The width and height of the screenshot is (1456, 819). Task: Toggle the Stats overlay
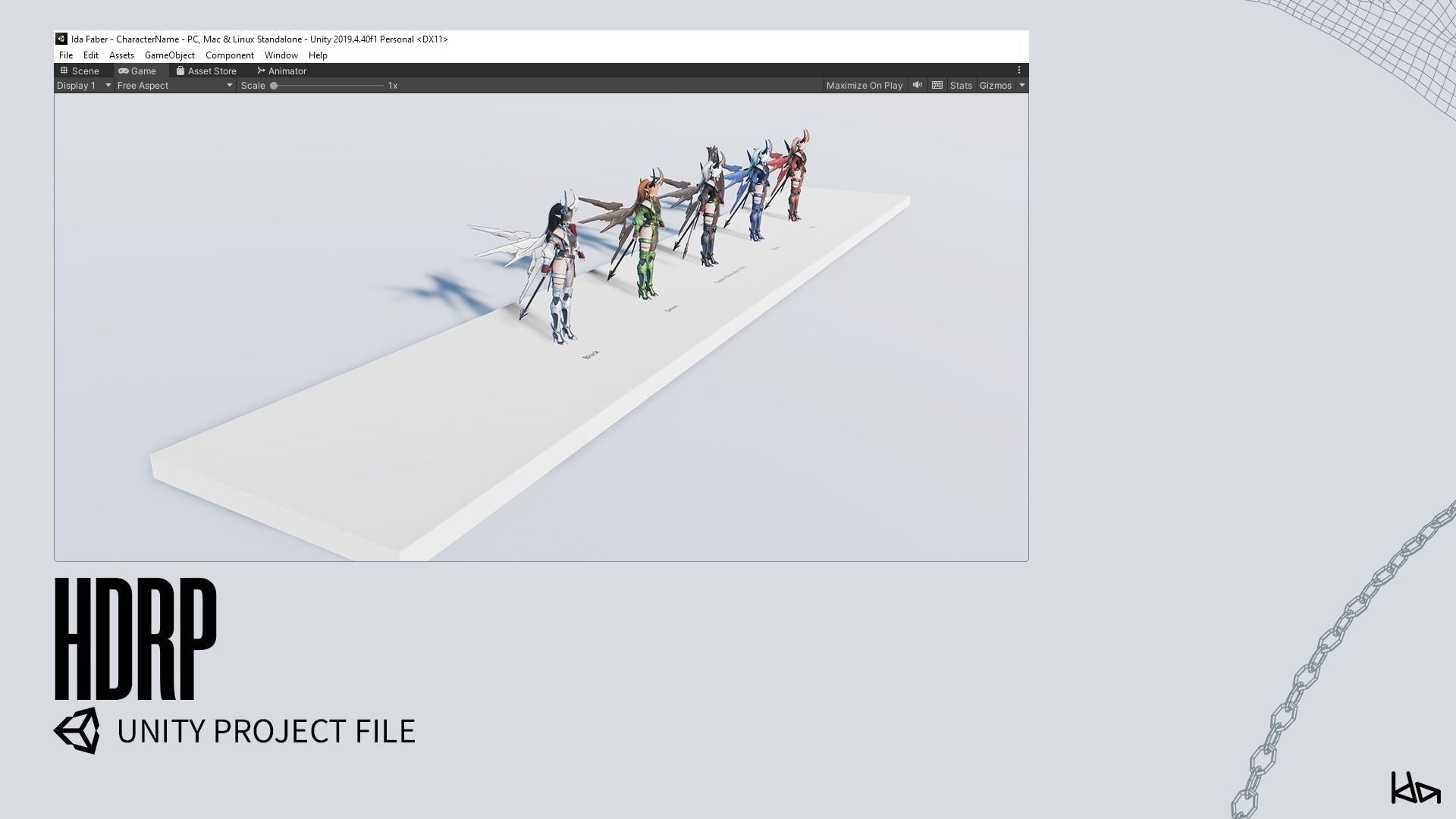click(x=961, y=86)
